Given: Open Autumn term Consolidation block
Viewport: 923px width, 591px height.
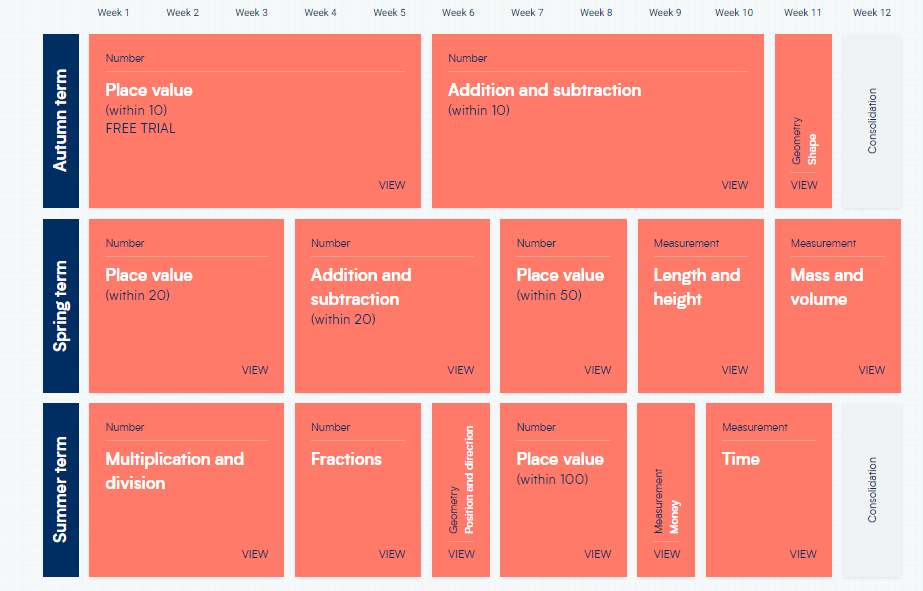Looking at the screenshot, I should pyautogui.click(x=872, y=121).
